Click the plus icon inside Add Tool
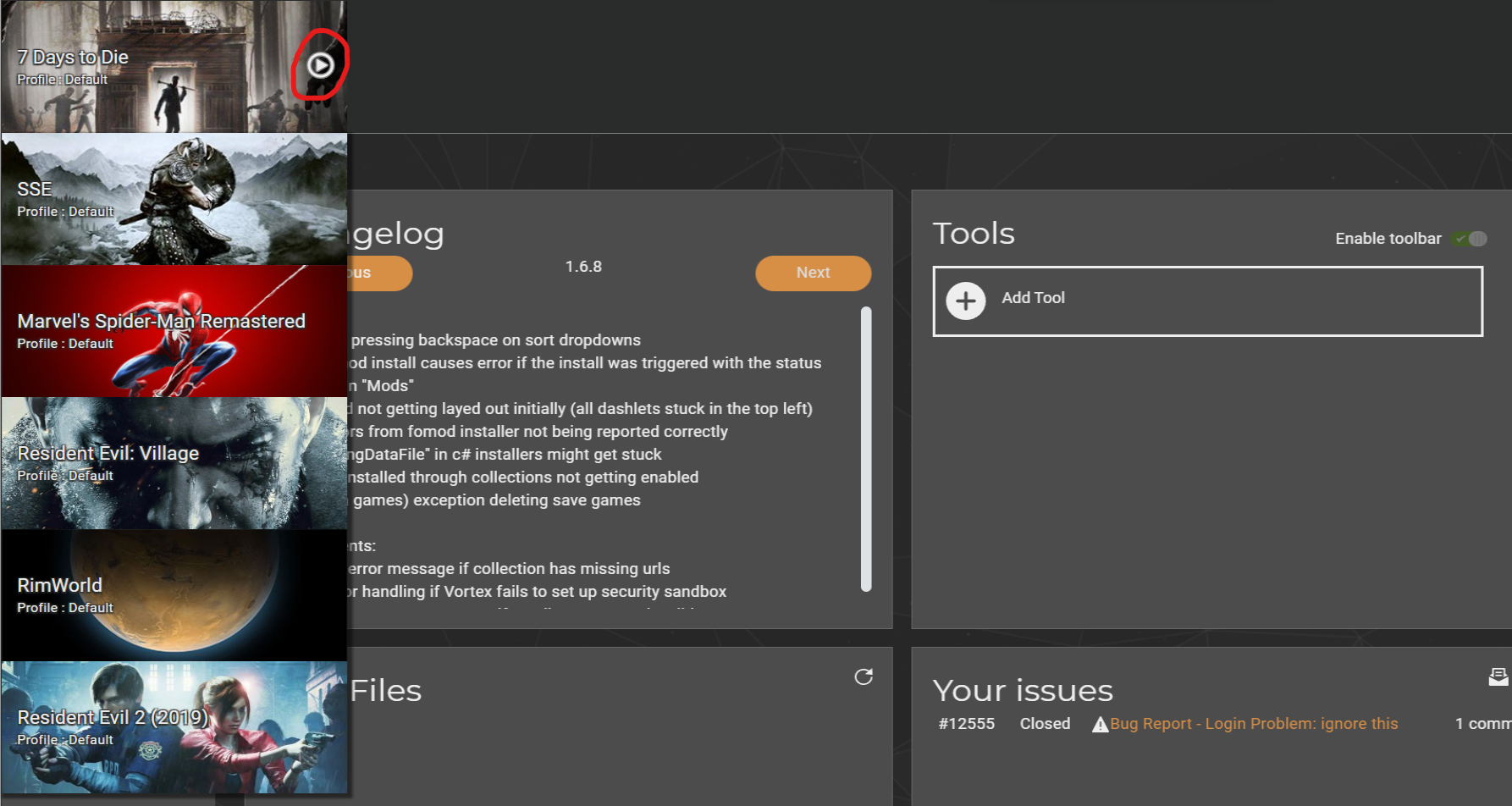 pyautogui.click(x=965, y=301)
